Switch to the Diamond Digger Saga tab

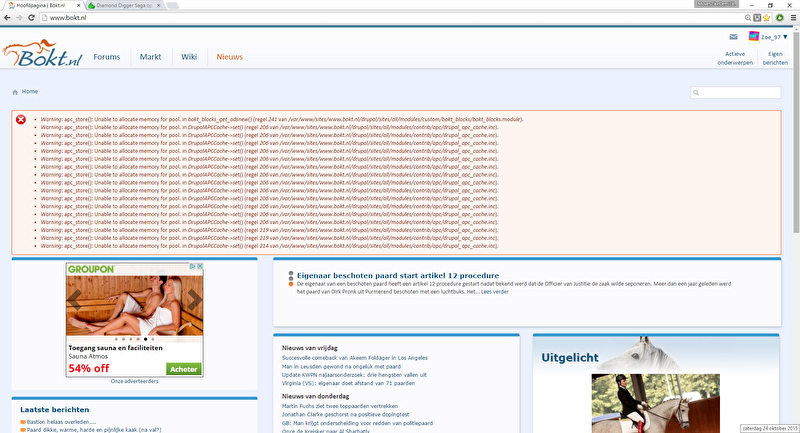click(x=124, y=6)
